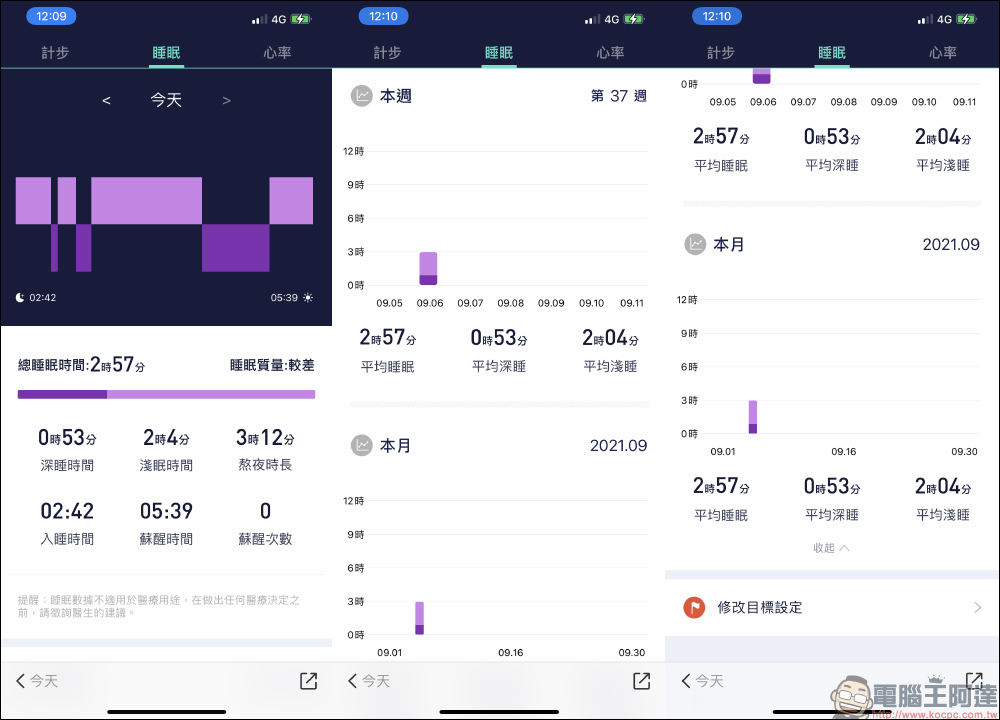Tap back chevron in right screen bottom bar

(x=686, y=680)
